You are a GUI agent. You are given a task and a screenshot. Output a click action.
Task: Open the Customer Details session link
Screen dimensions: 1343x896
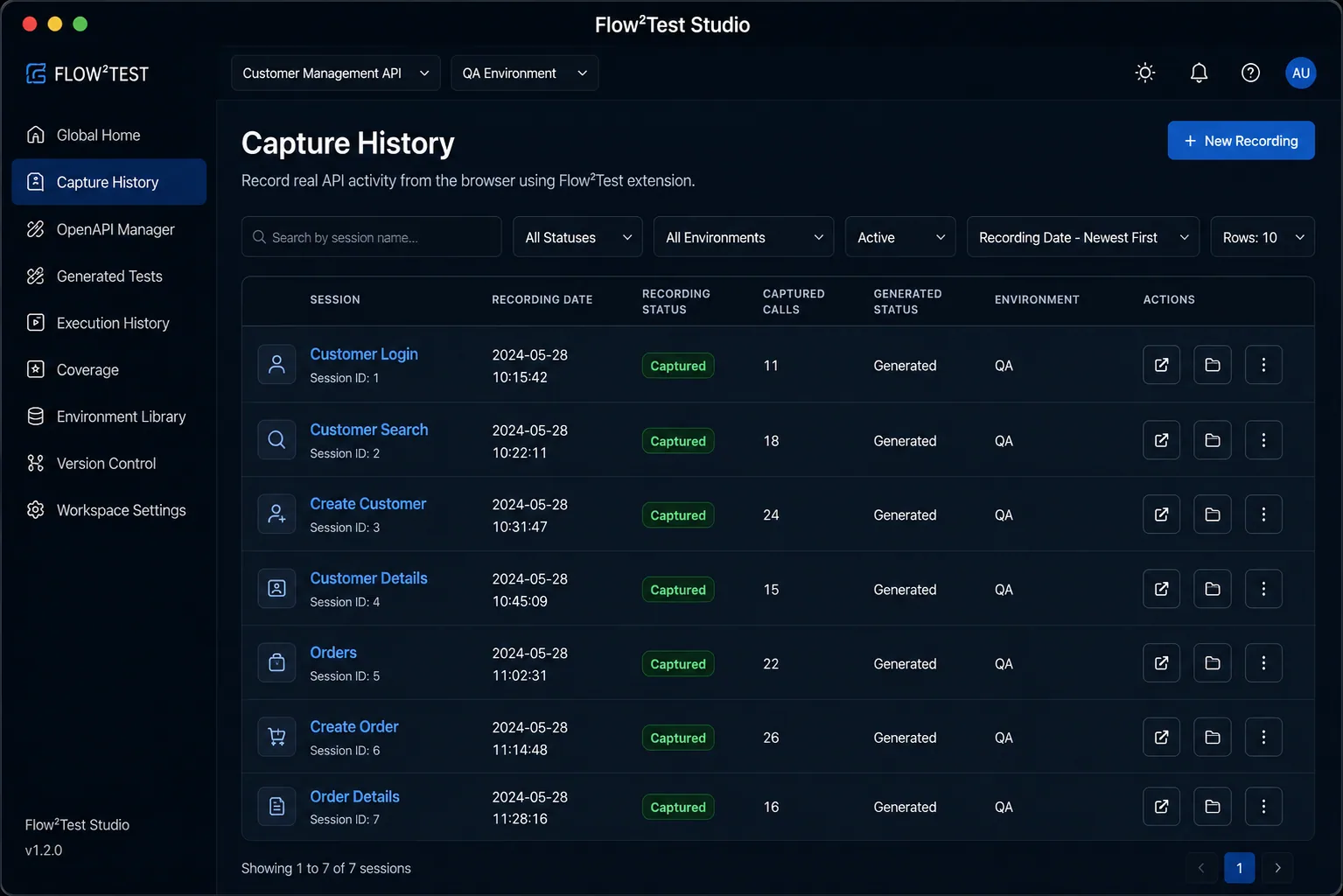click(x=368, y=578)
